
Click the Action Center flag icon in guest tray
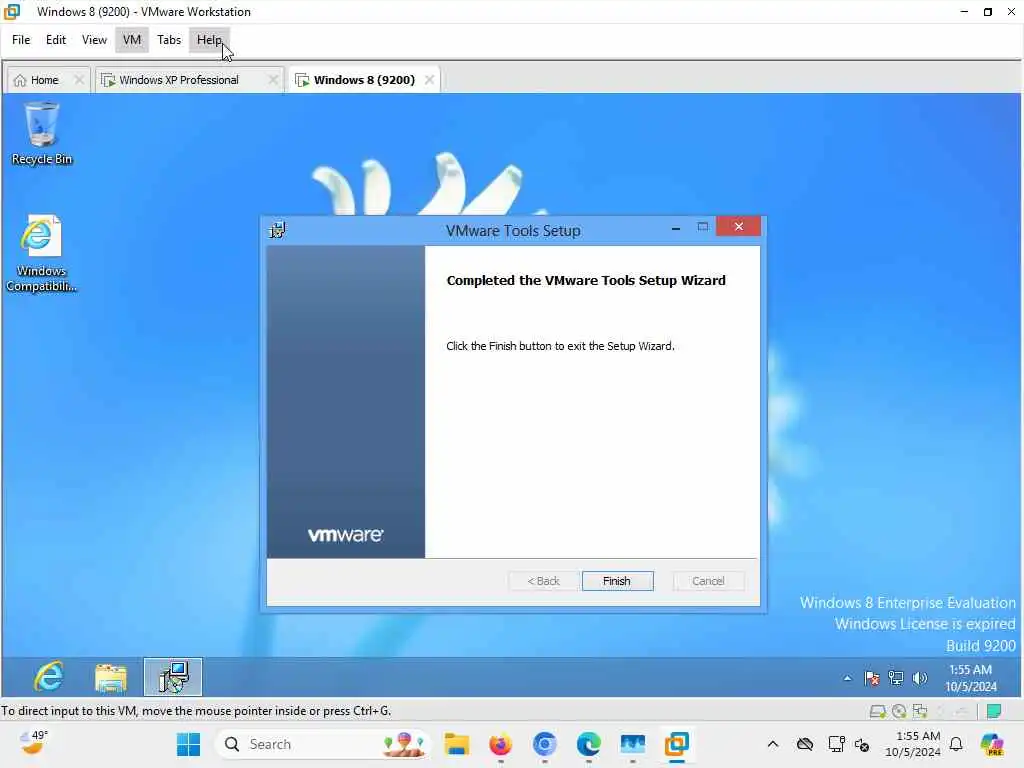click(871, 679)
